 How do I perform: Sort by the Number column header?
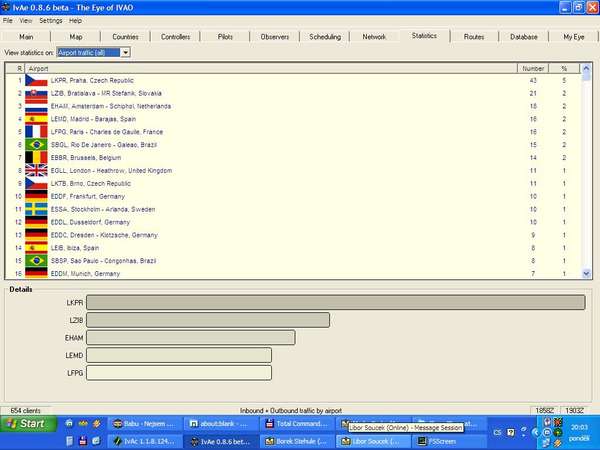[x=533, y=68]
